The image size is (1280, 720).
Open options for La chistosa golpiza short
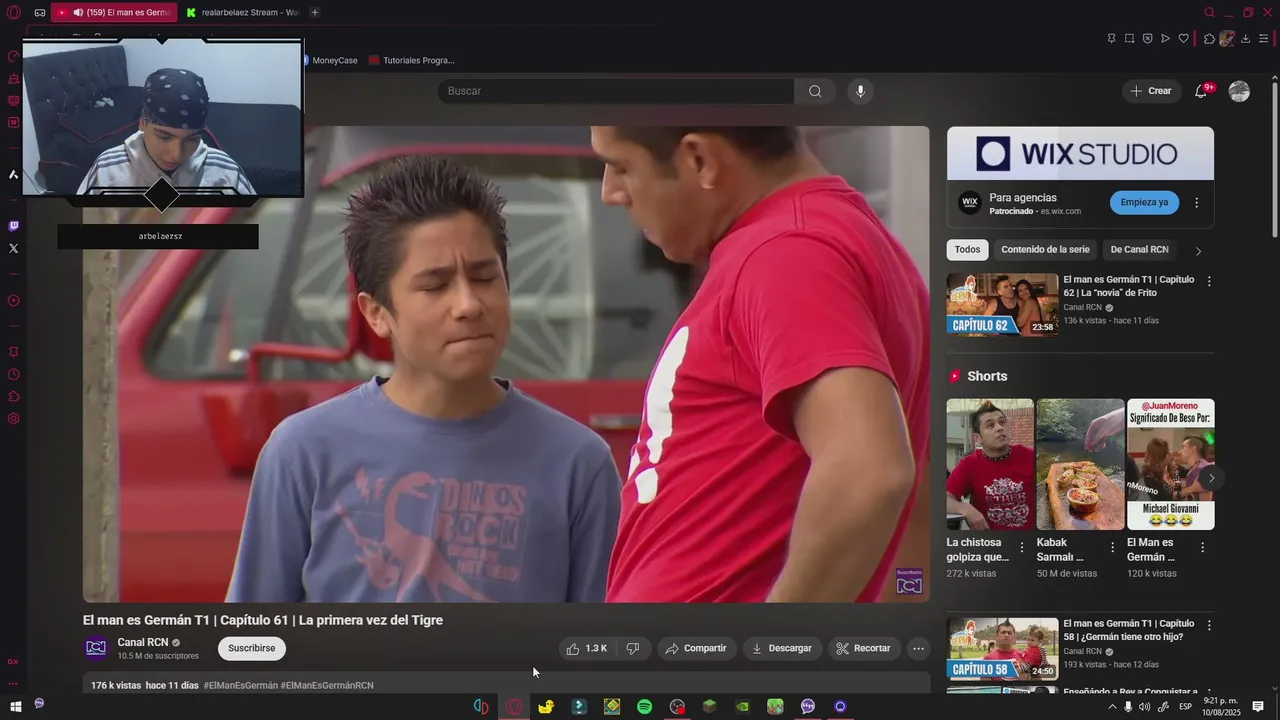point(1022,547)
